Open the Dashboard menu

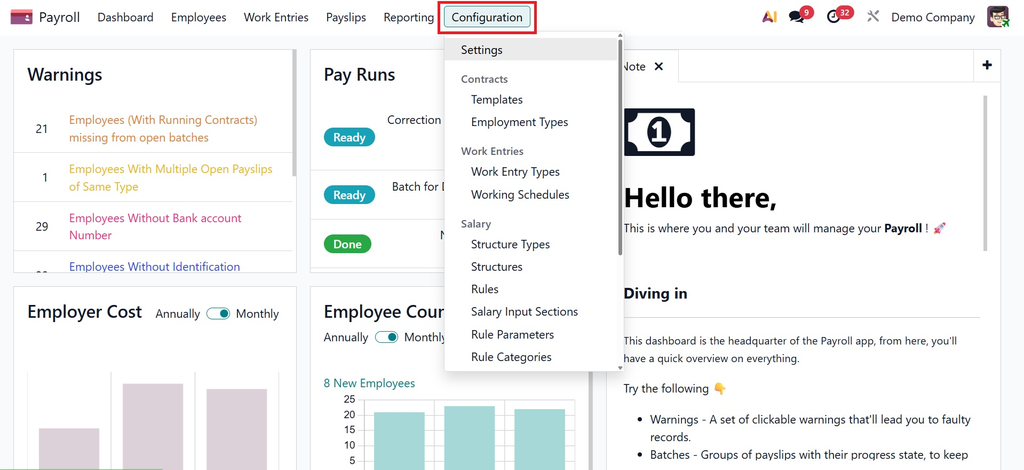(125, 18)
